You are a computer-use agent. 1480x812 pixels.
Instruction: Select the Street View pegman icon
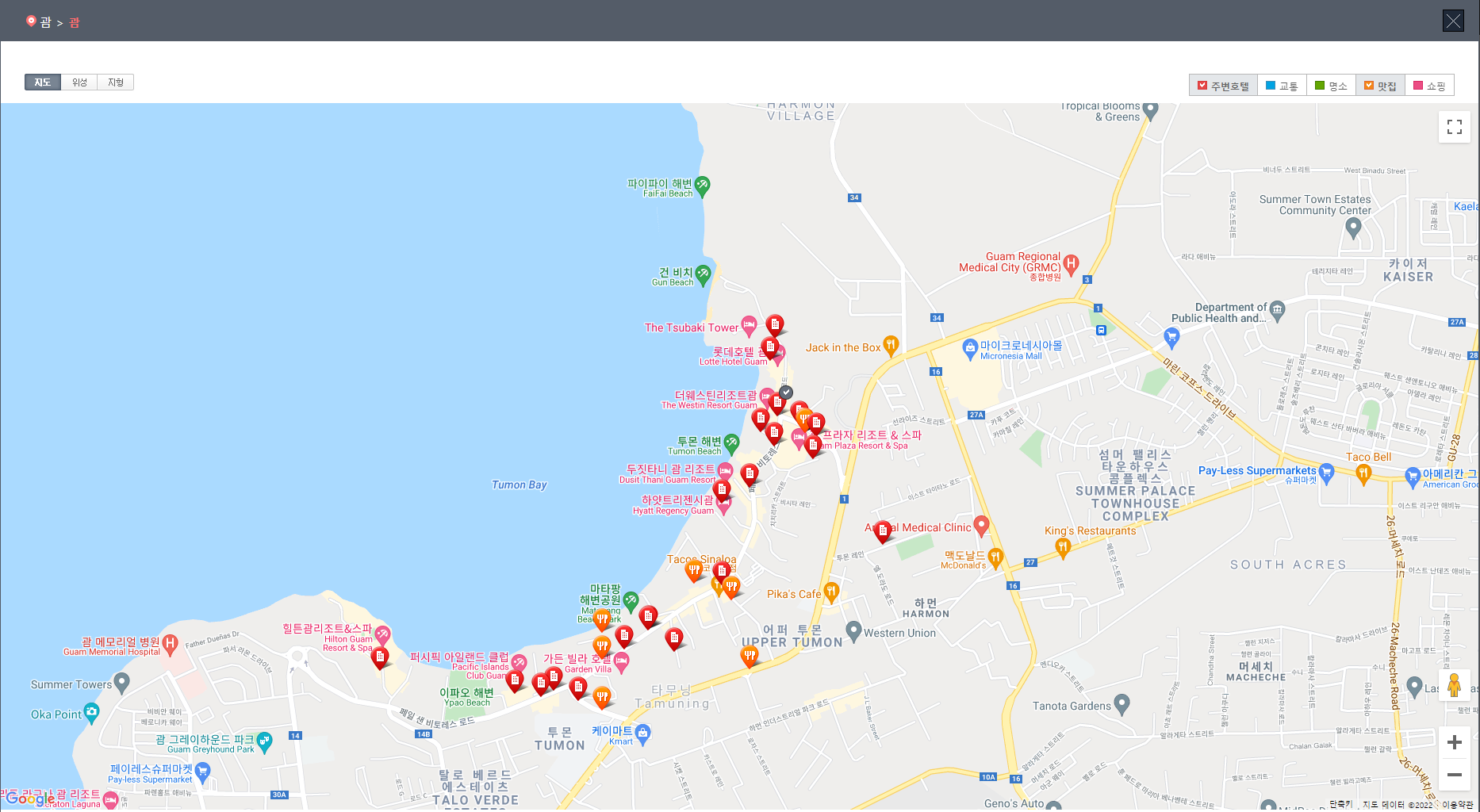tap(1454, 685)
